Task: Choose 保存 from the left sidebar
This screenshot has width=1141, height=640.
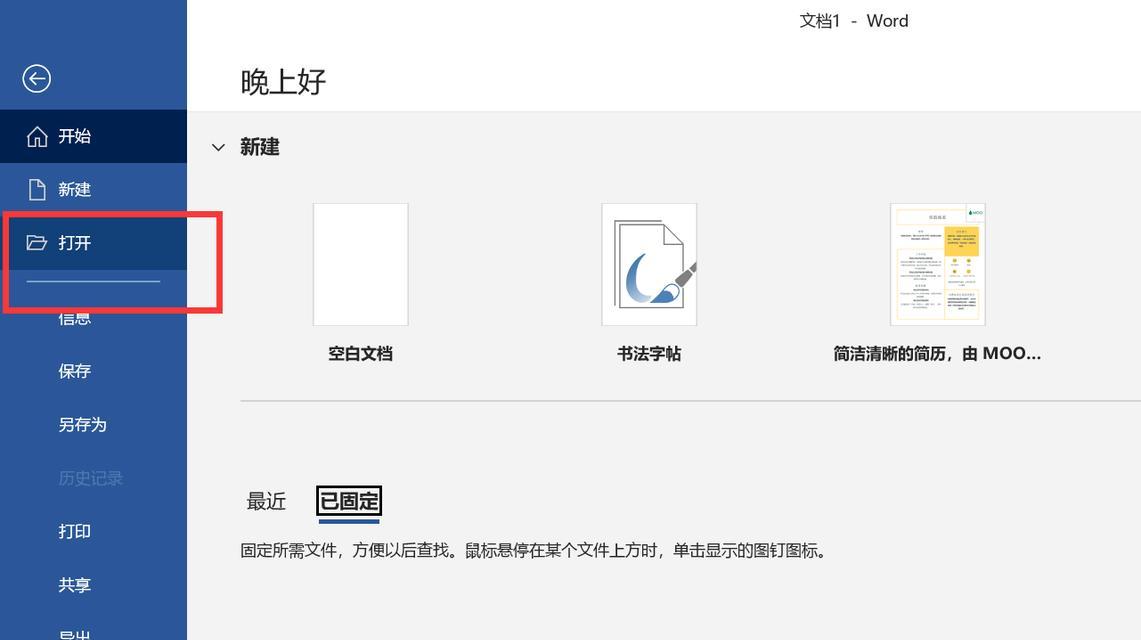Action: 75,371
